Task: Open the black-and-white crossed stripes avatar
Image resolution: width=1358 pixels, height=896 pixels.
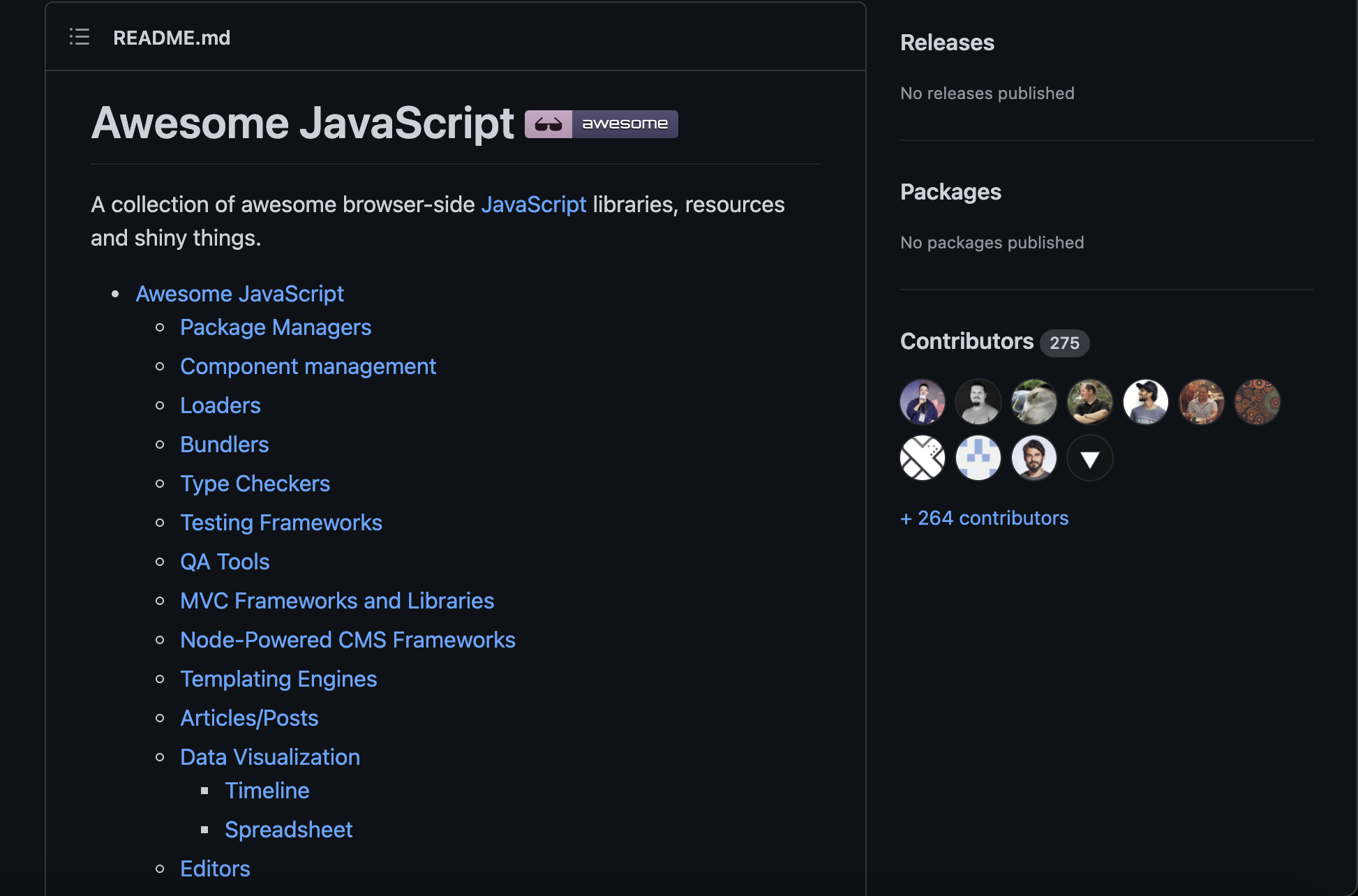Action: (923, 458)
